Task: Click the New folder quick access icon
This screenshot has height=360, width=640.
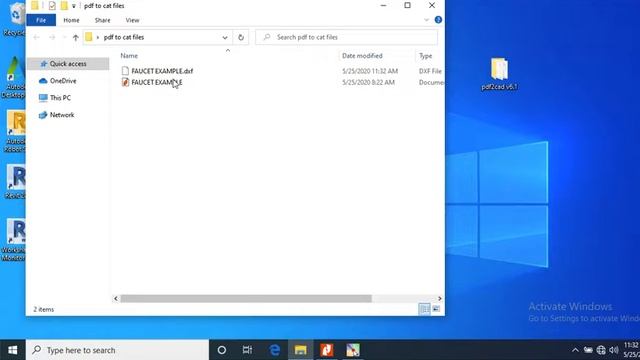Action: click(64, 6)
